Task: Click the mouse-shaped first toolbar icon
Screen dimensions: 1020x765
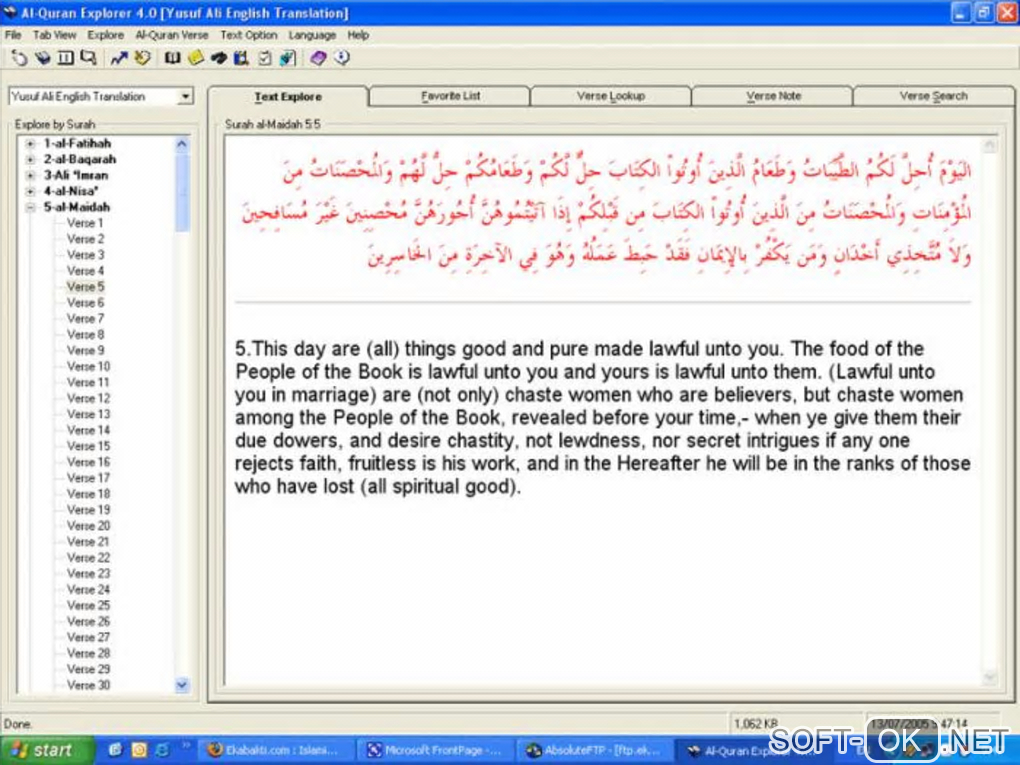Action: point(19,59)
